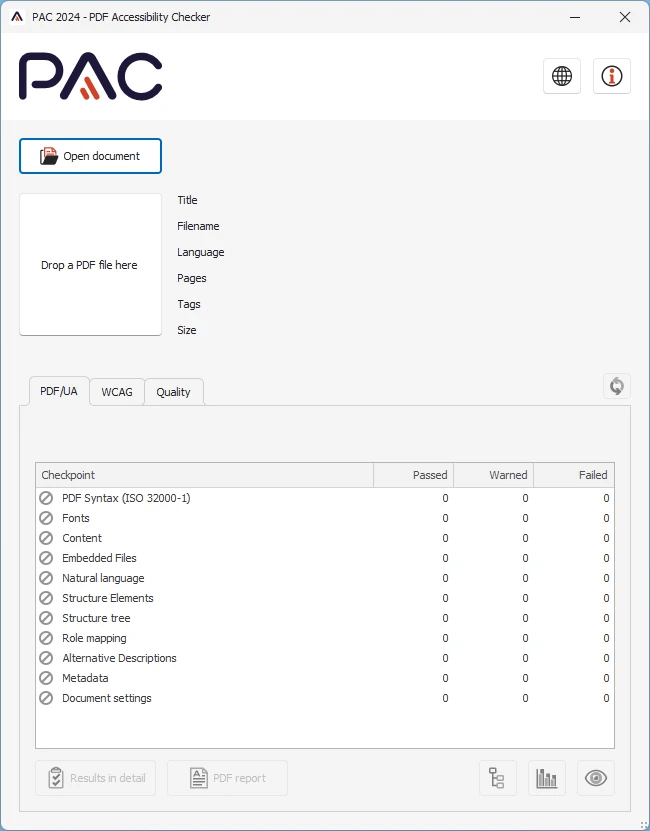
Task: Click the Passed column header
Action: (414, 475)
